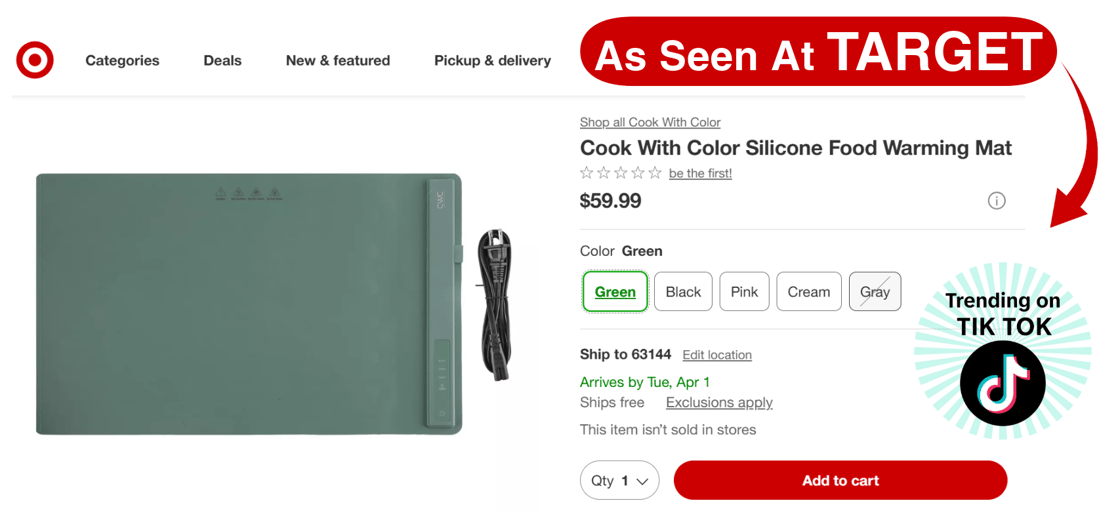Expand the New & featured menu

[x=338, y=60]
